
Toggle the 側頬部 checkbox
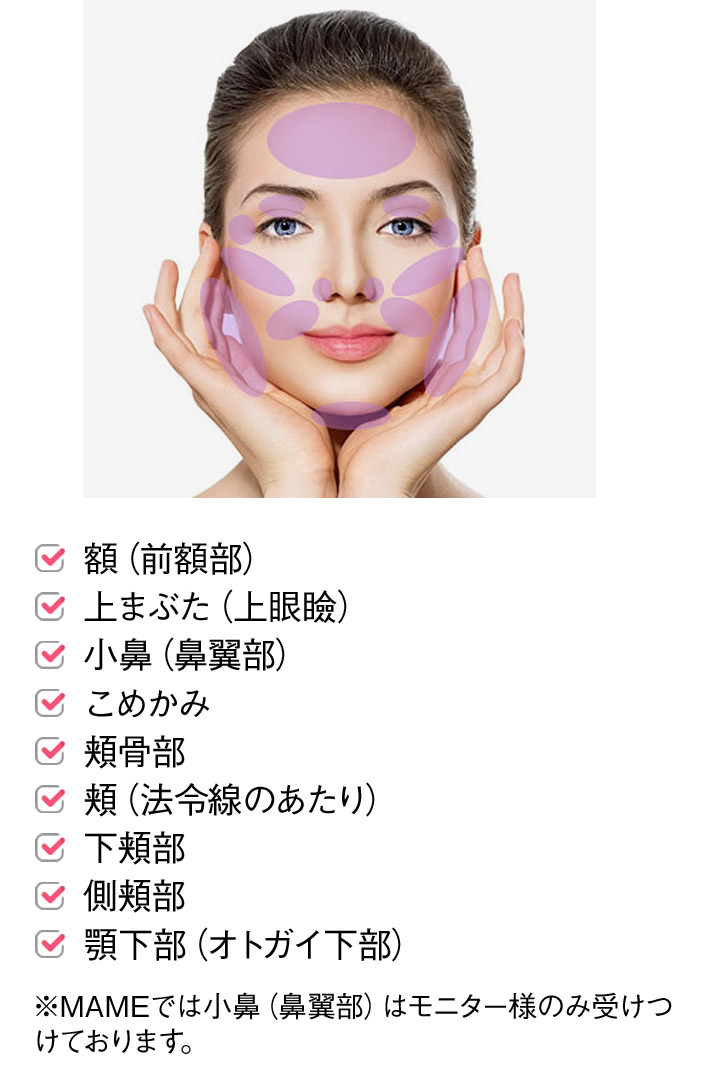49,896
